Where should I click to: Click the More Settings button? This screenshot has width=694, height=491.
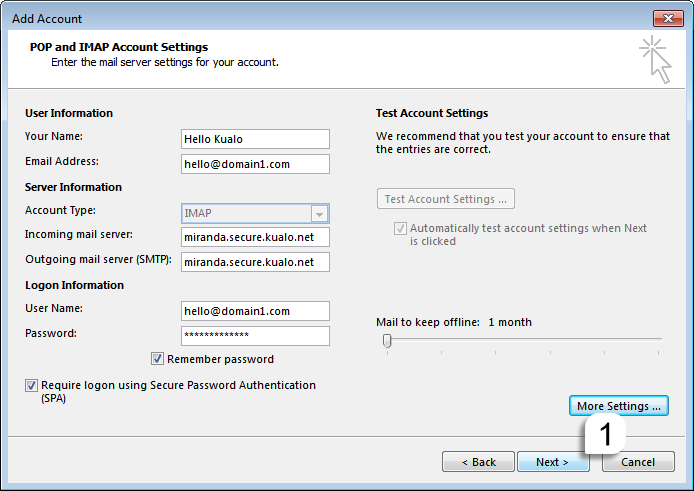pyautogui.click(x=618, y=406)
